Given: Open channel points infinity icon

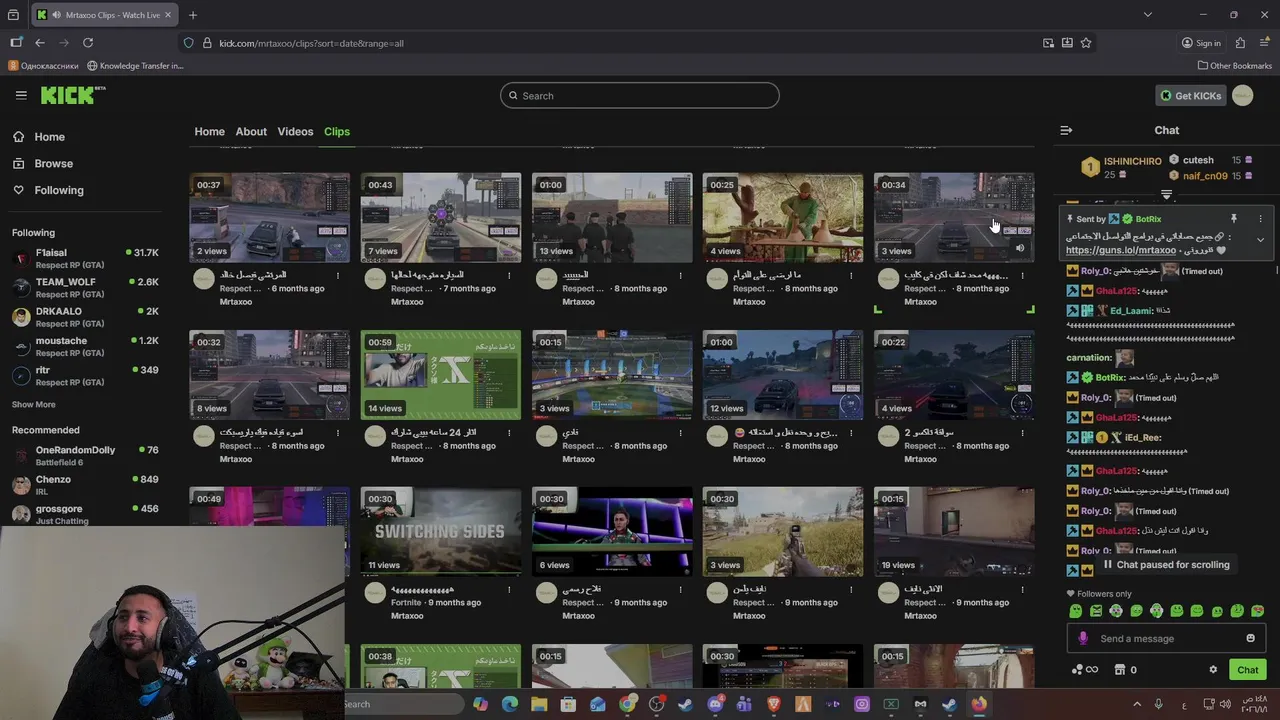Looking at the screenshot, I should pos(1085,670).
